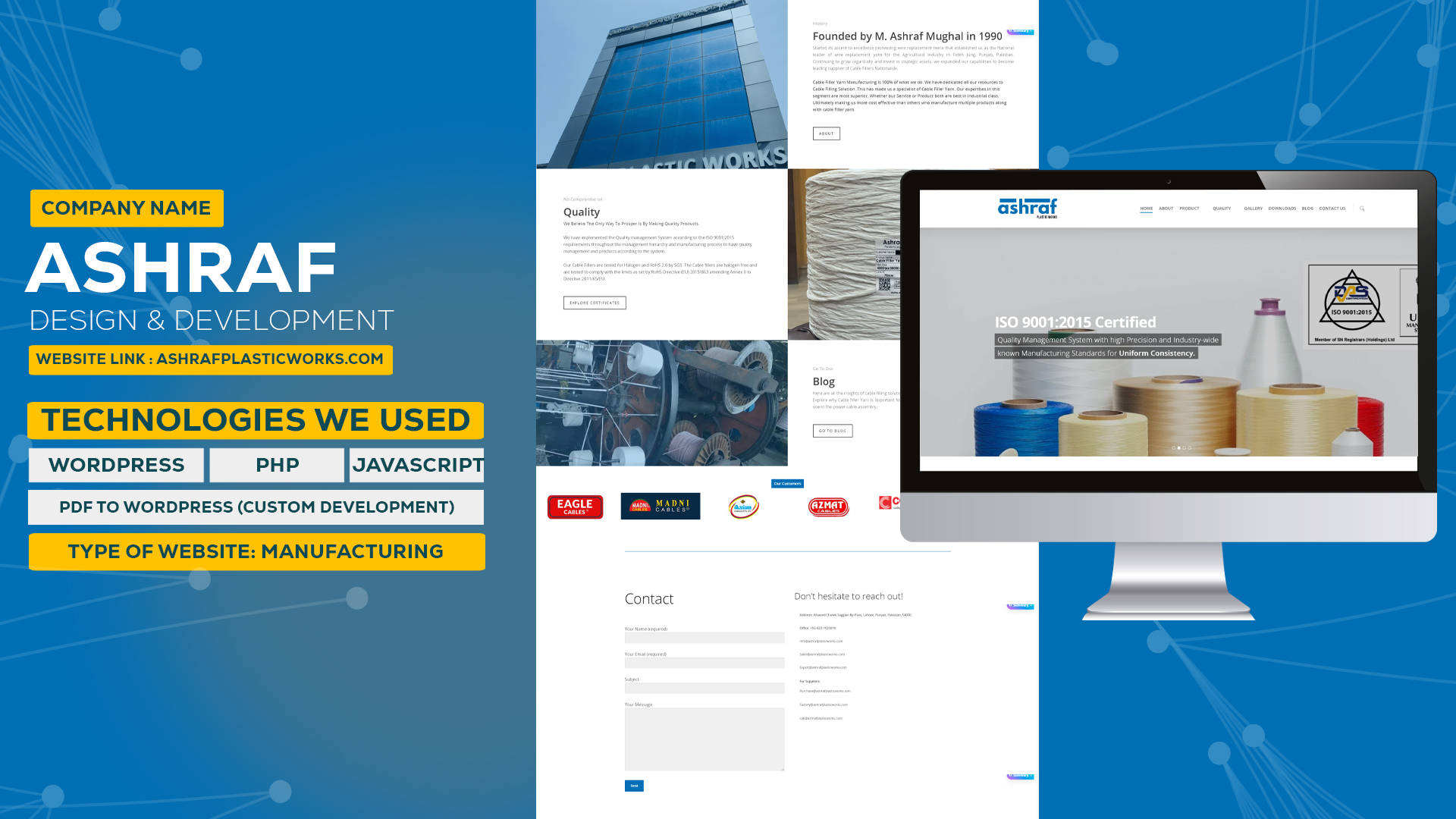This screenshot has height=819, width=1456.
Task: Click the search icon in the navbar
Action: click(1362, 208)
